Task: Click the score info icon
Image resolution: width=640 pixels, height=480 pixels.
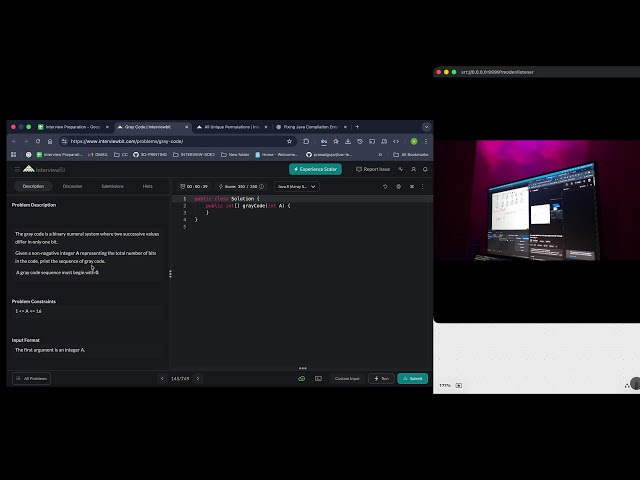Action: pos(262,187)
